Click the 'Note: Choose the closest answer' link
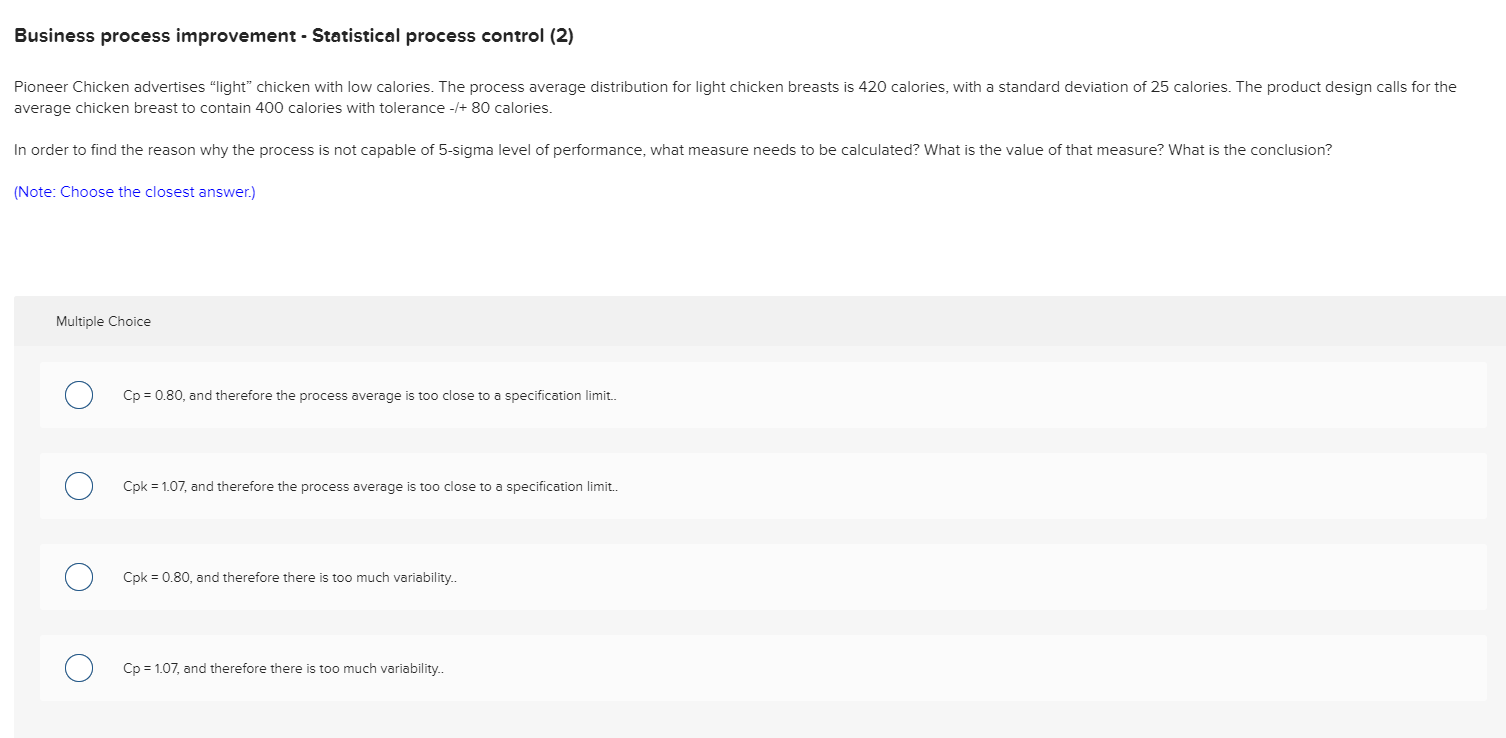 pos(133,191)
